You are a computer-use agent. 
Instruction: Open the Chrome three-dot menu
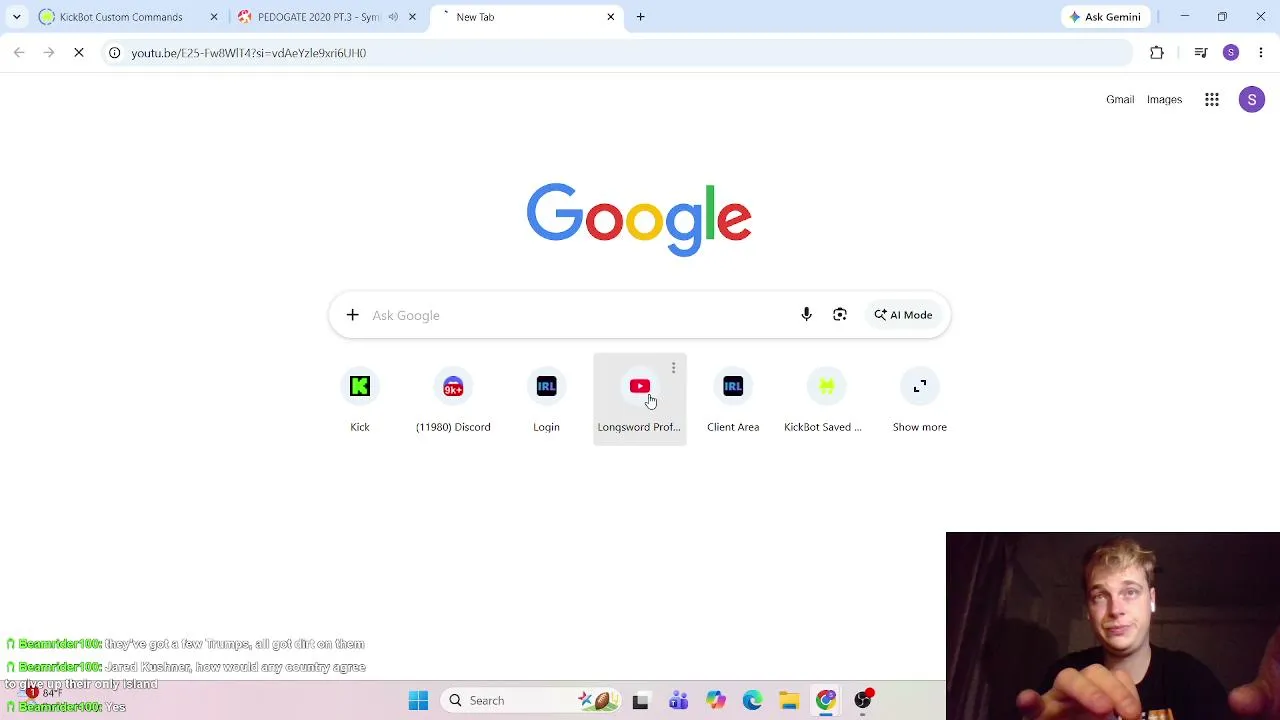pyautogui.click(x=1261, y=53)
